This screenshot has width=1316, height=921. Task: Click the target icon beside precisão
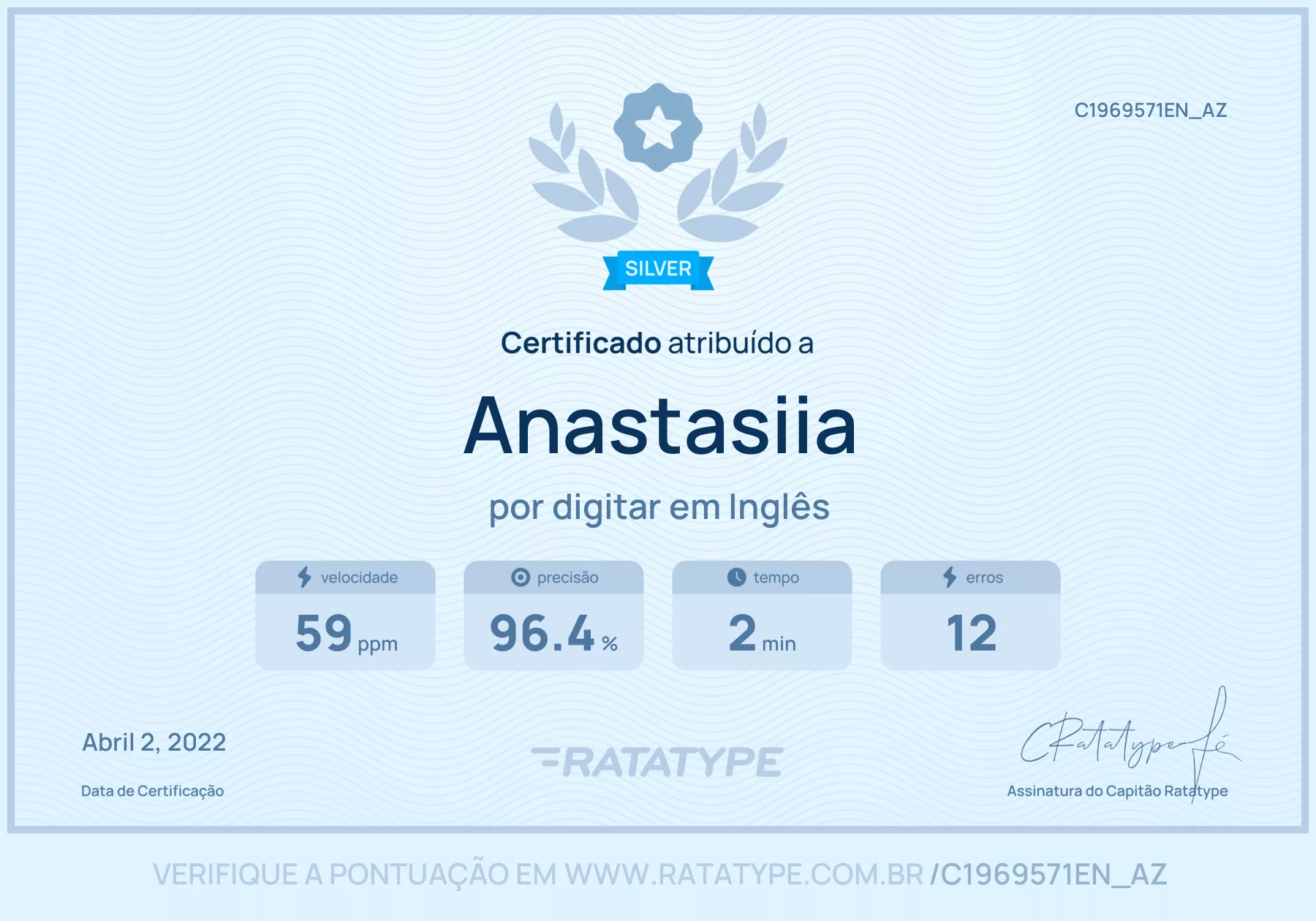pos(521,577)
